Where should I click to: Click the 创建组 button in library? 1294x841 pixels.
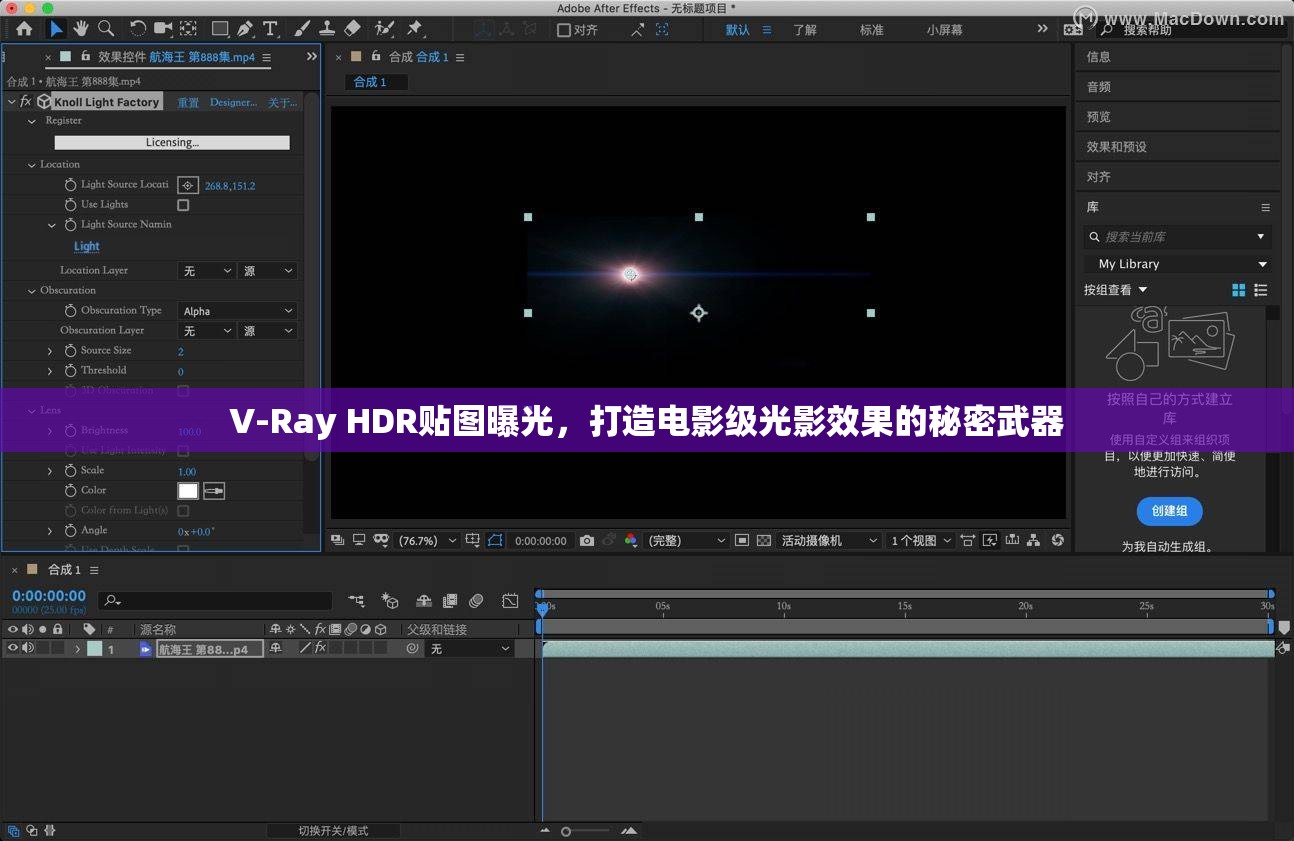point(1169,511)
